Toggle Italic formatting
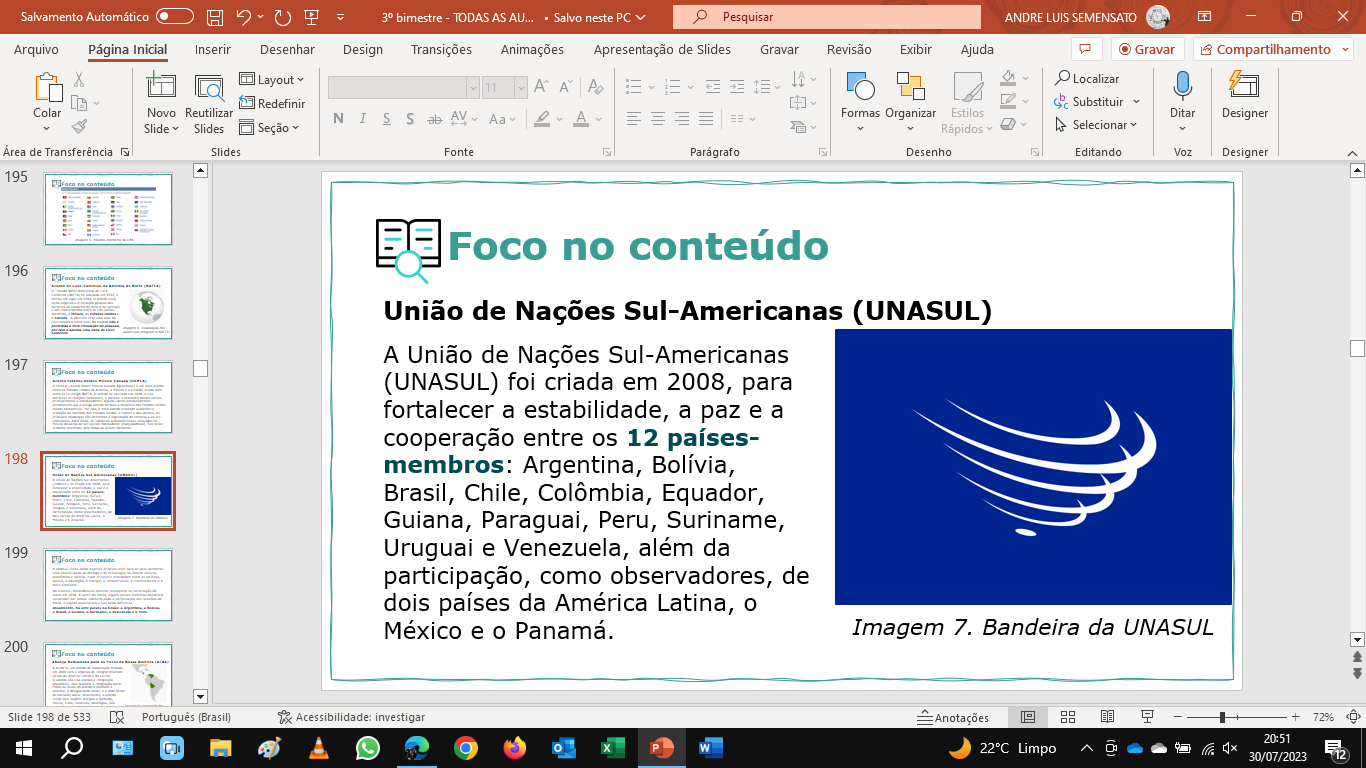Viewport: 1366px width, 768px height. coord(361,119)
